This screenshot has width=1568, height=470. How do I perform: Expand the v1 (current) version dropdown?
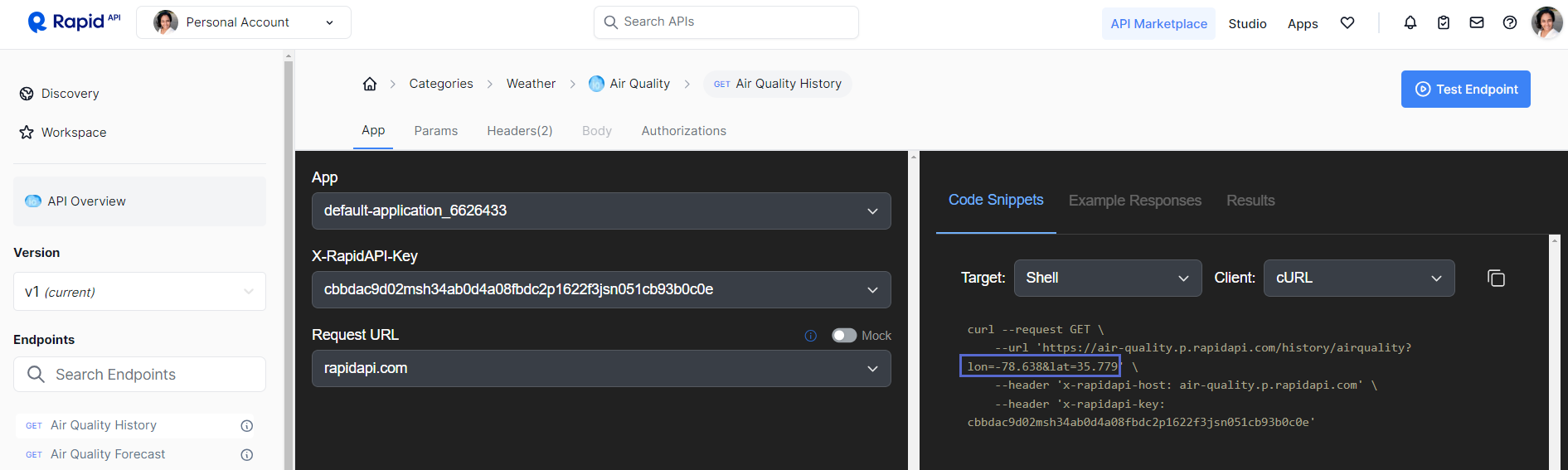(139, 292)
